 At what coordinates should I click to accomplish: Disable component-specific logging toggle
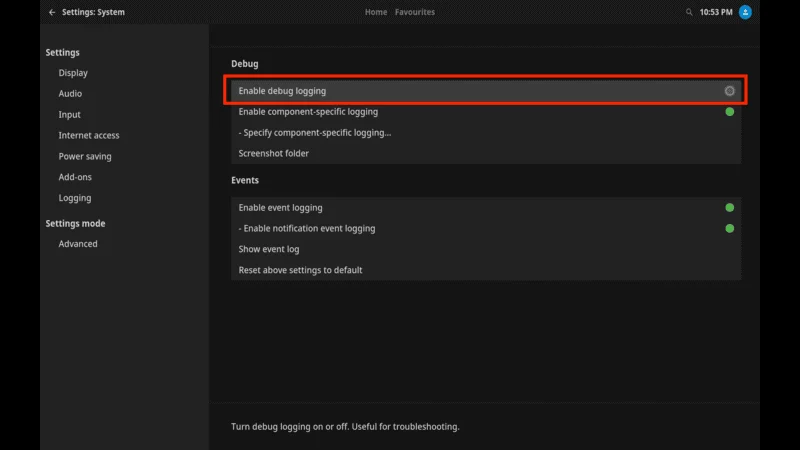click(730, 112)
